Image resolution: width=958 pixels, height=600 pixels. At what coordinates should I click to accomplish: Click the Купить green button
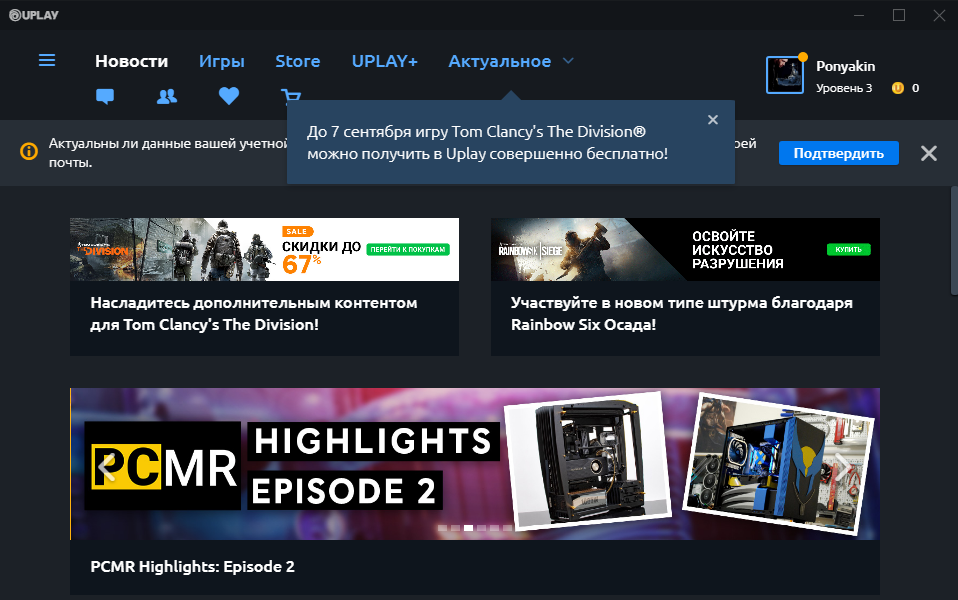849,249
